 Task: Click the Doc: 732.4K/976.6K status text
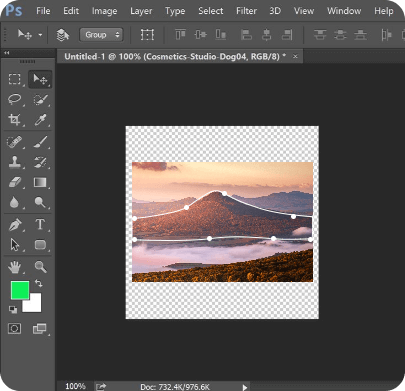[x=175, y=387]
